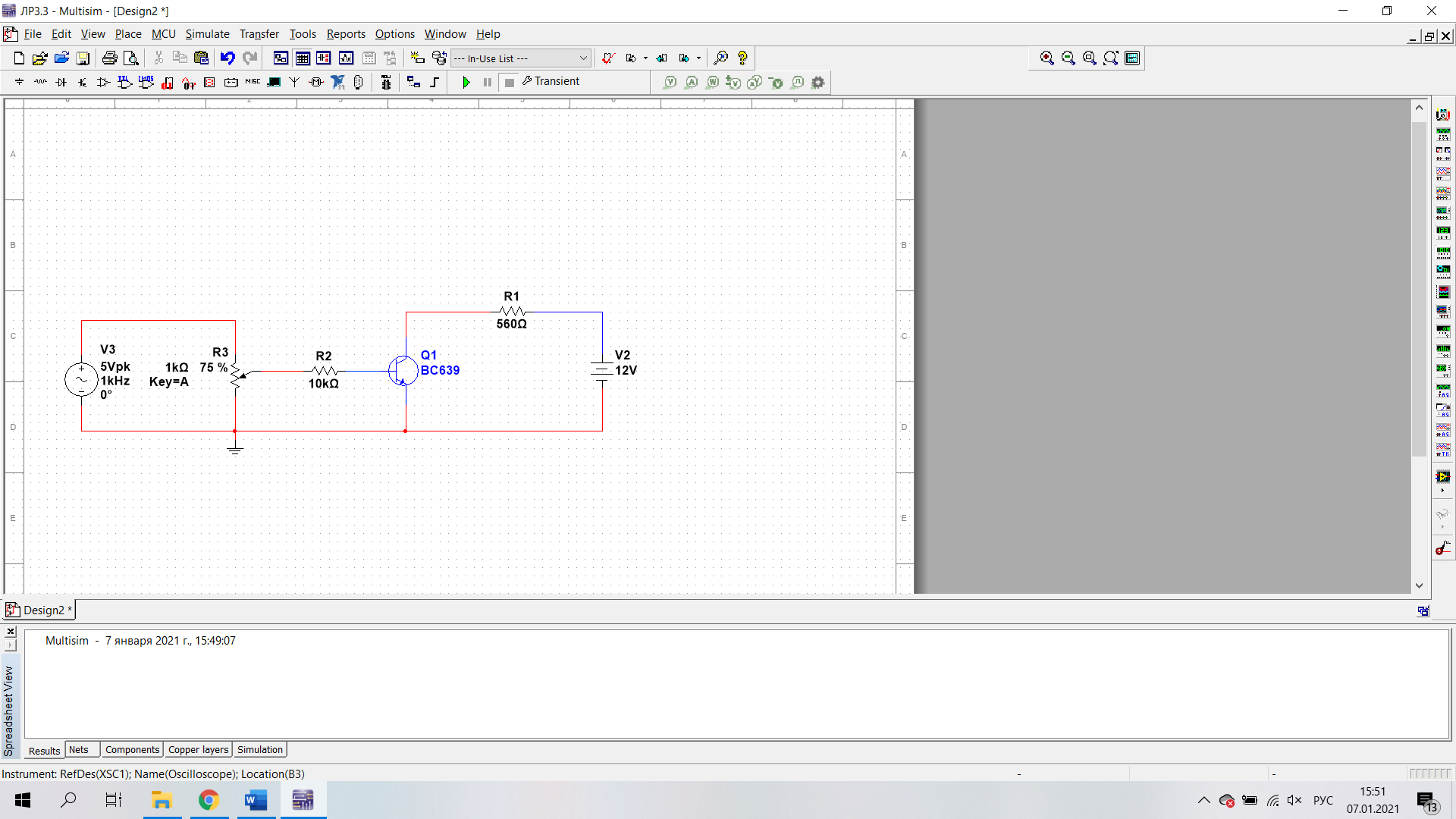Select the Oscilloscope instrument icon

pos(1443,174)
